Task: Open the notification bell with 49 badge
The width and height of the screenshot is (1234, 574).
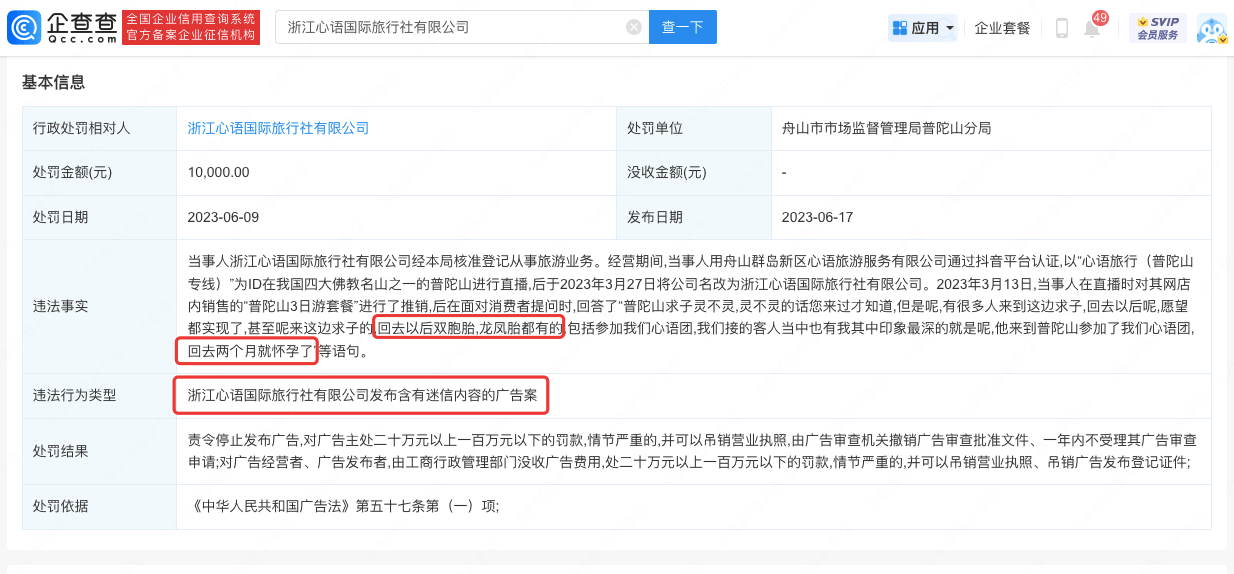Action: tap(1092, 28)
